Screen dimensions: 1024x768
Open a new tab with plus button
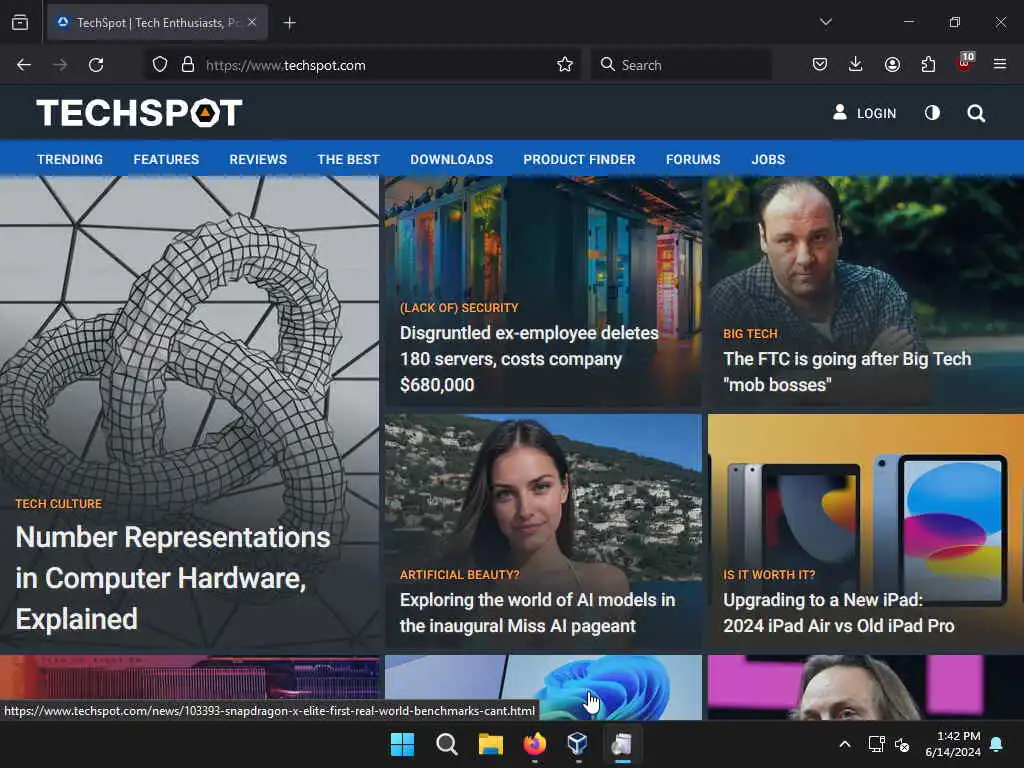(x=289, y=23)
